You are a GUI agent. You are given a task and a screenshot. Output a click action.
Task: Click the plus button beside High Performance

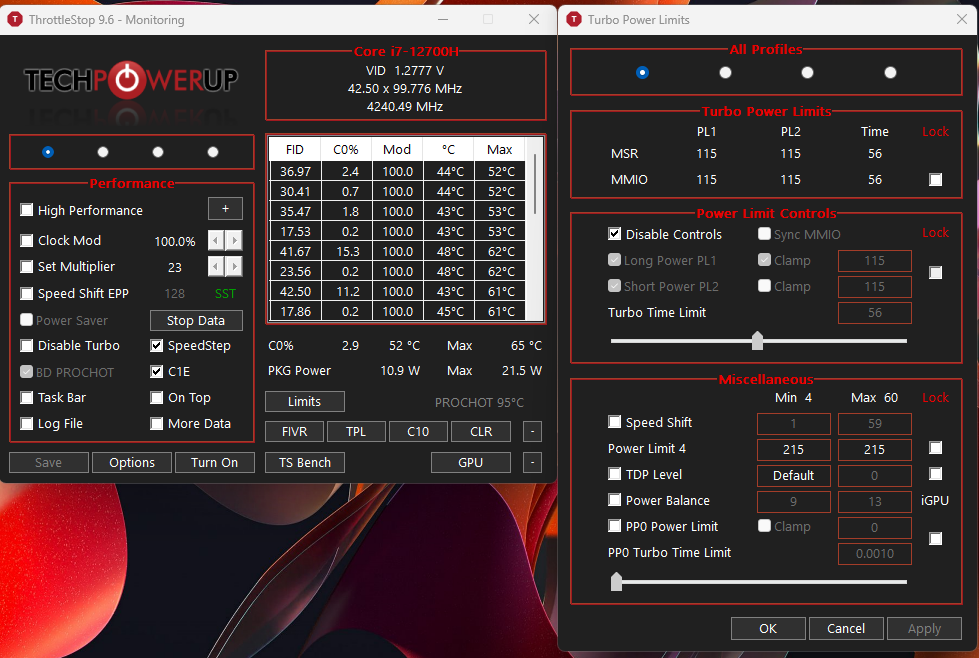coord(225,209)
